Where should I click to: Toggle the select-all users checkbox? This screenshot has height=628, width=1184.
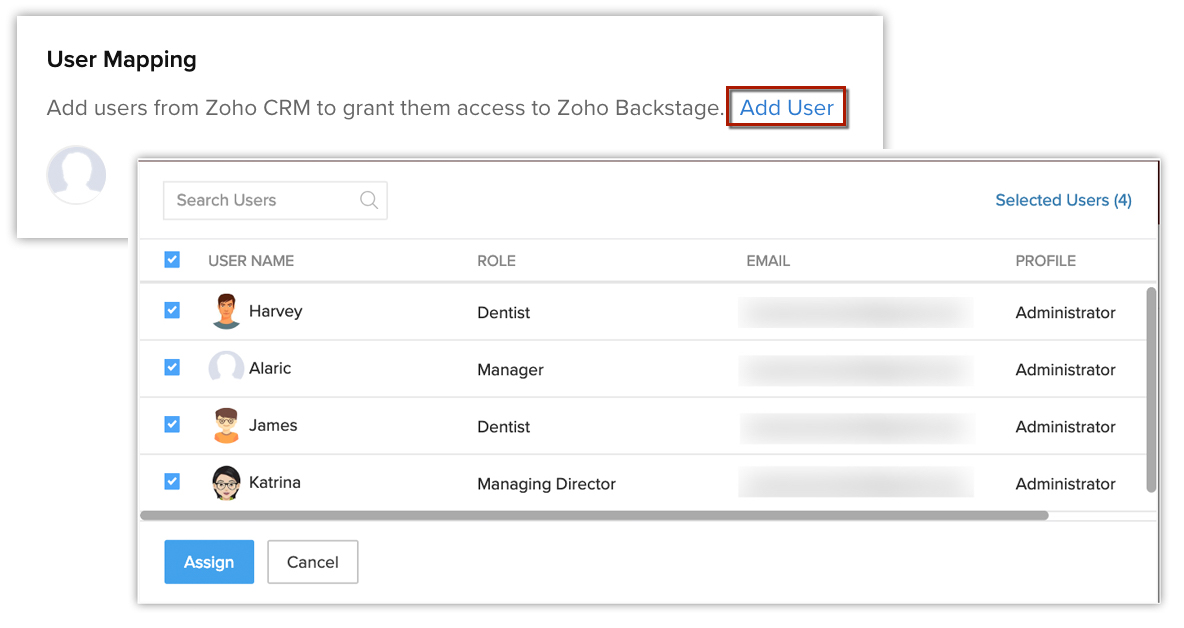click(172, 260)
